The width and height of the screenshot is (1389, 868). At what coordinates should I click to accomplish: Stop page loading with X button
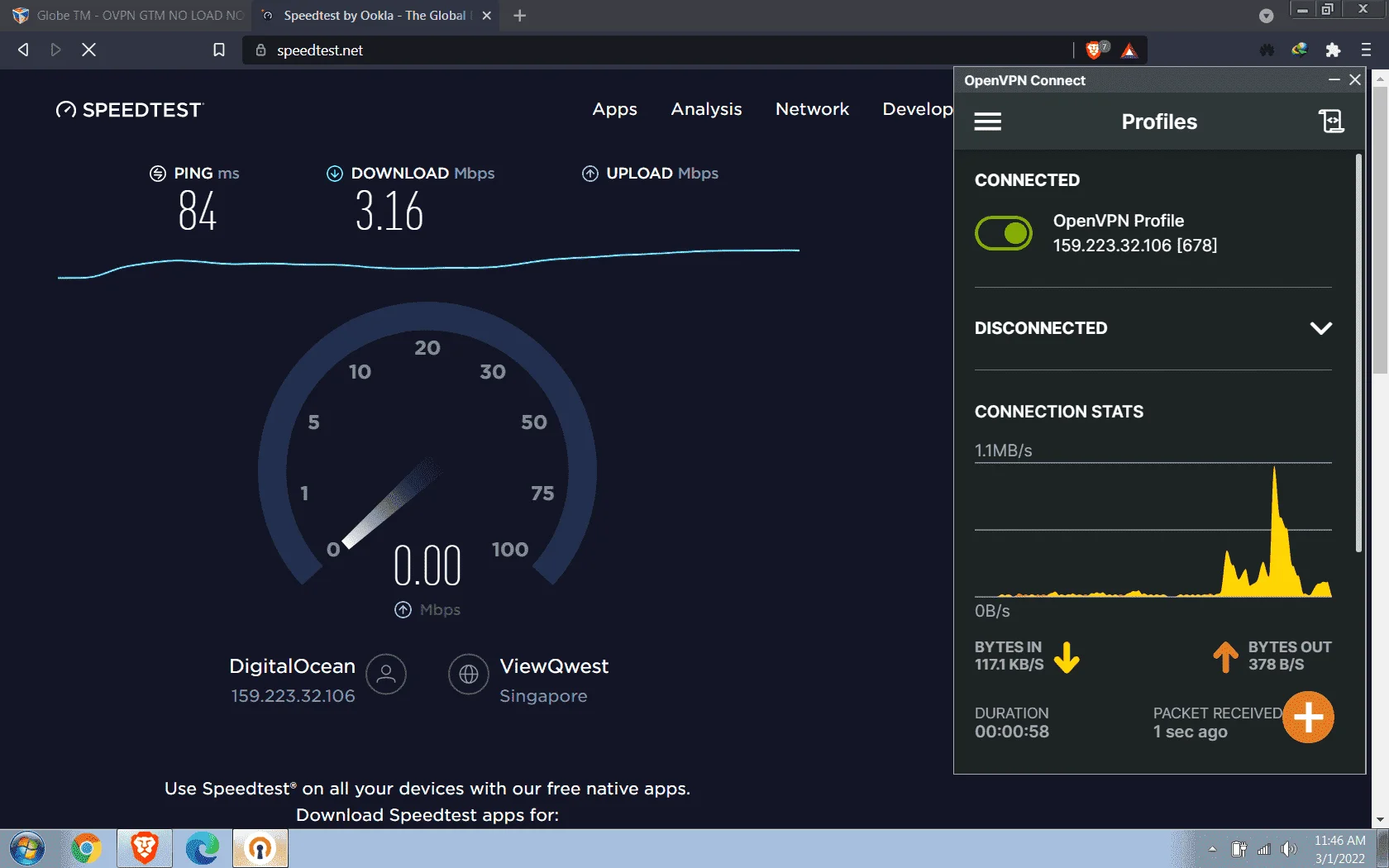pos(89,50)
